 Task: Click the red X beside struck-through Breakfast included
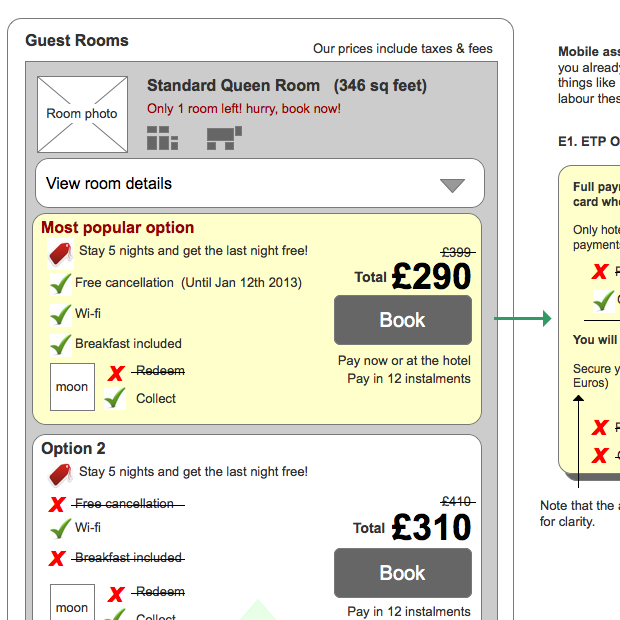point(57,559)
